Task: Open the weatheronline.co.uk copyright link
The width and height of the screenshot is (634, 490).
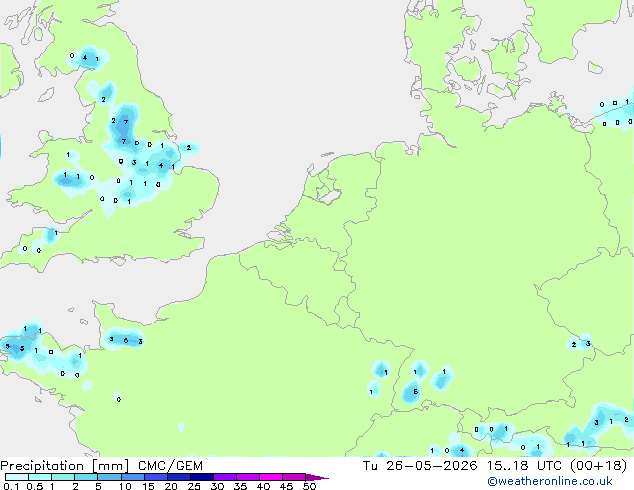Action: 550,481
